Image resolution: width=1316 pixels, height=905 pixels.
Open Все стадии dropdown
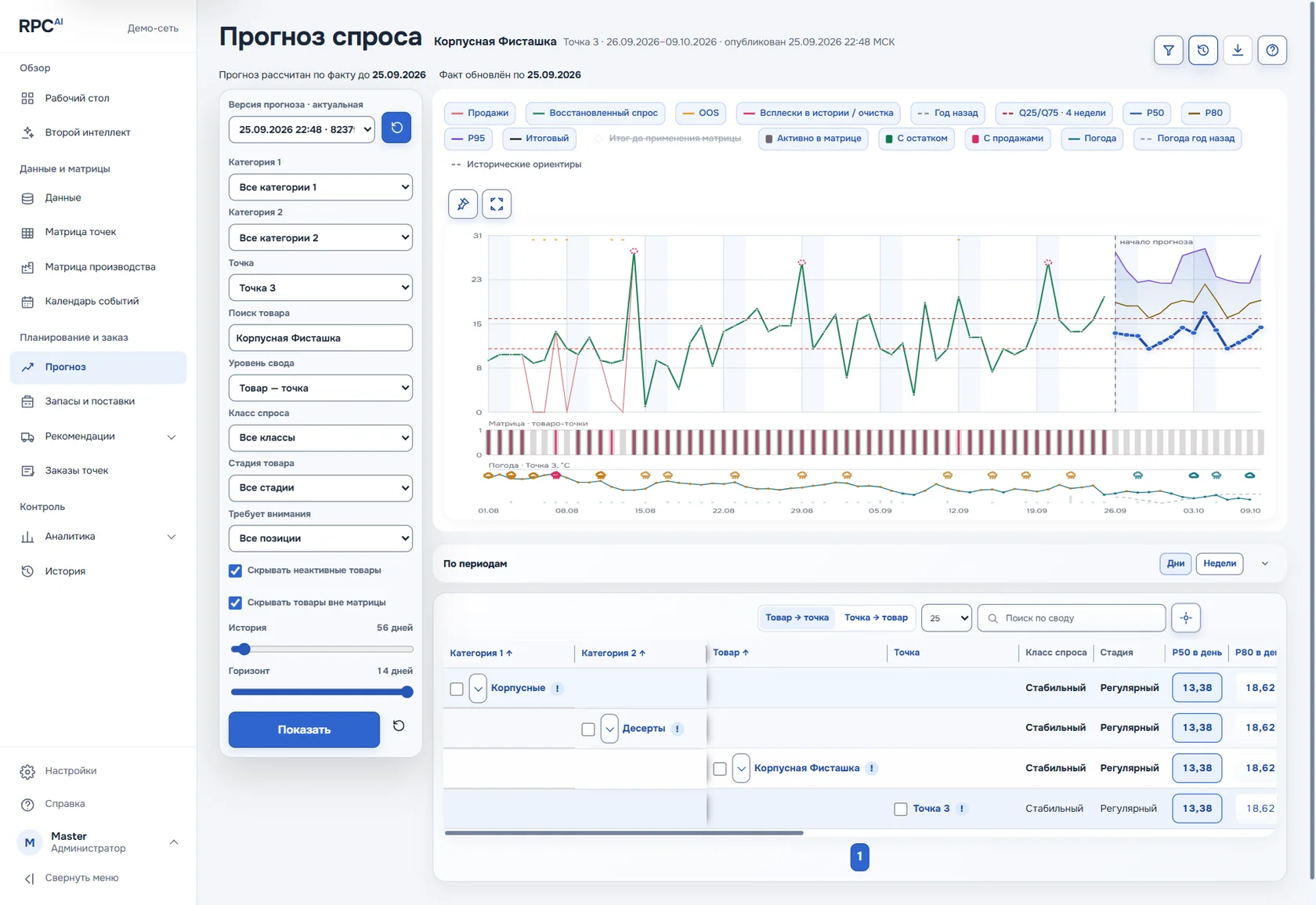[x=320, y=487]
